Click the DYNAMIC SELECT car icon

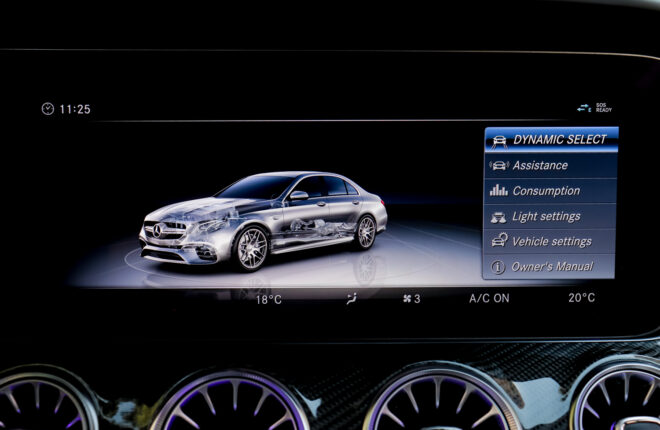click(x=499, y=141)
